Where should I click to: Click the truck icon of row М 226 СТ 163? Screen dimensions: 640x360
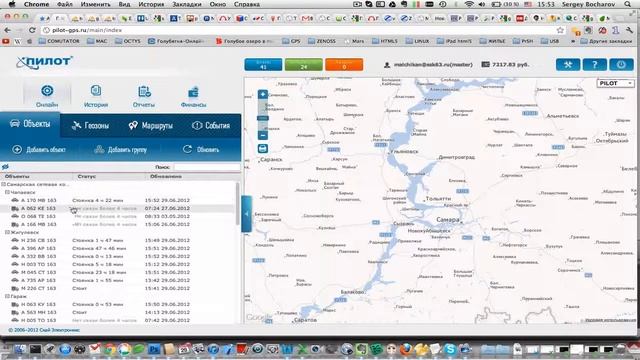tap(15, 288)
